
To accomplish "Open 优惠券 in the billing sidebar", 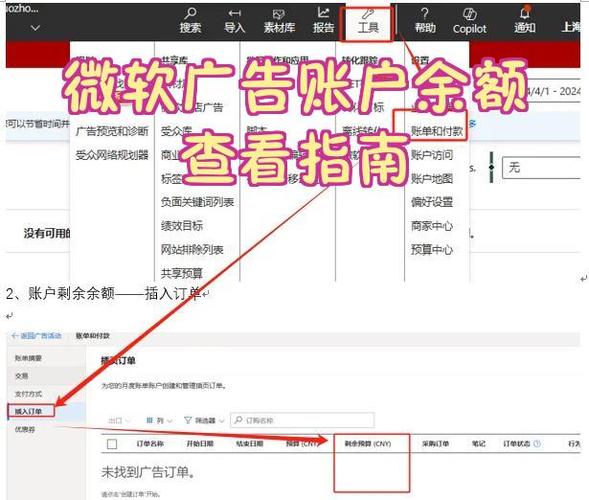I will pos(25,429).
